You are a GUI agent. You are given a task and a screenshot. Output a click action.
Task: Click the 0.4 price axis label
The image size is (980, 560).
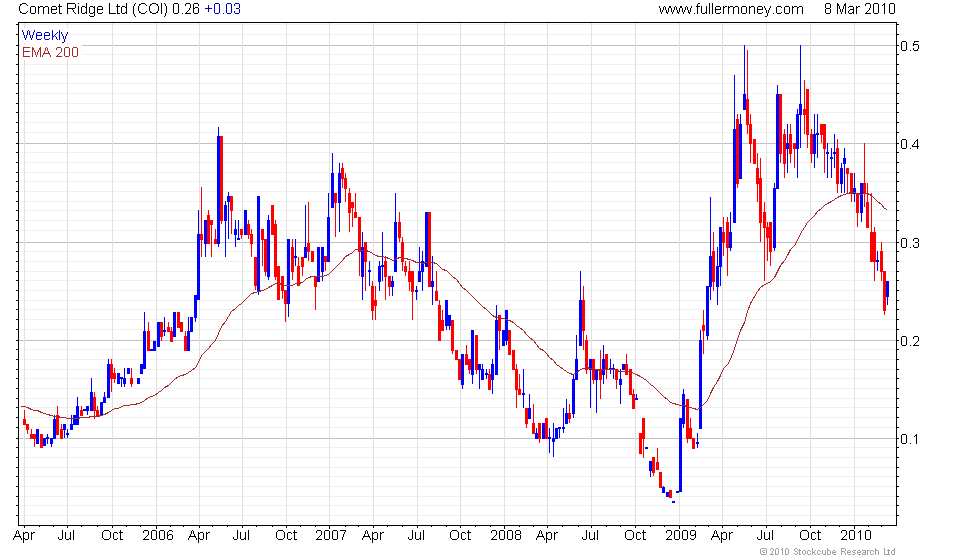[910, 144]
